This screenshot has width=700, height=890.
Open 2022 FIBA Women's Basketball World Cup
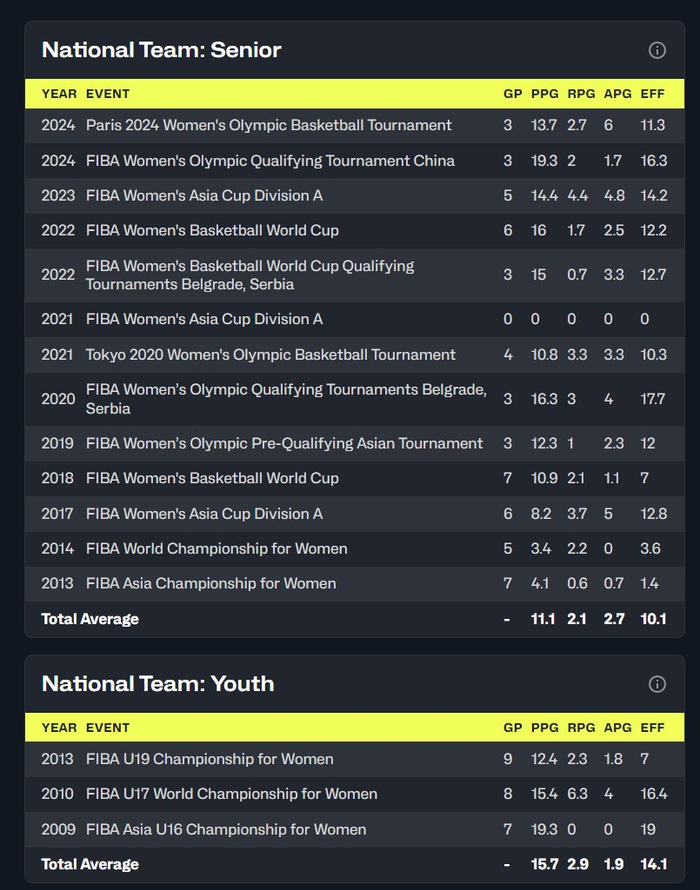[x=212, y=230]
